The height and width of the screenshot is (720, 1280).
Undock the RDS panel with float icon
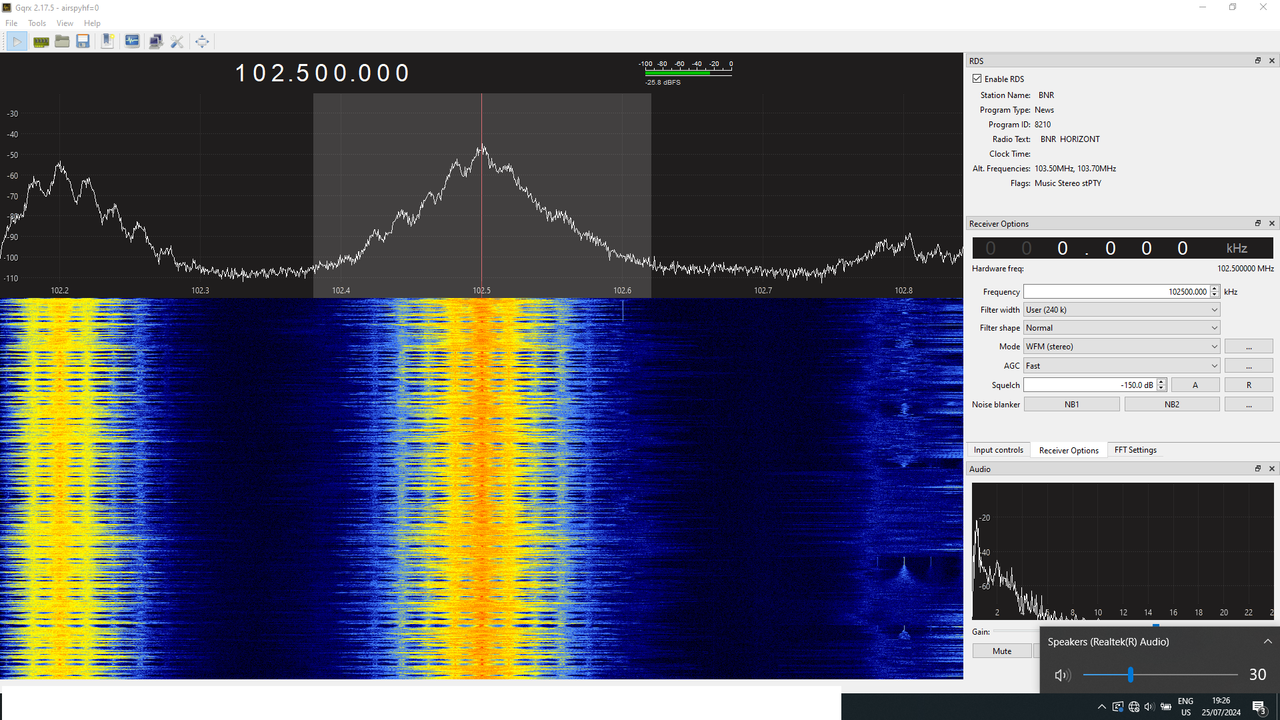(1258, 61)
